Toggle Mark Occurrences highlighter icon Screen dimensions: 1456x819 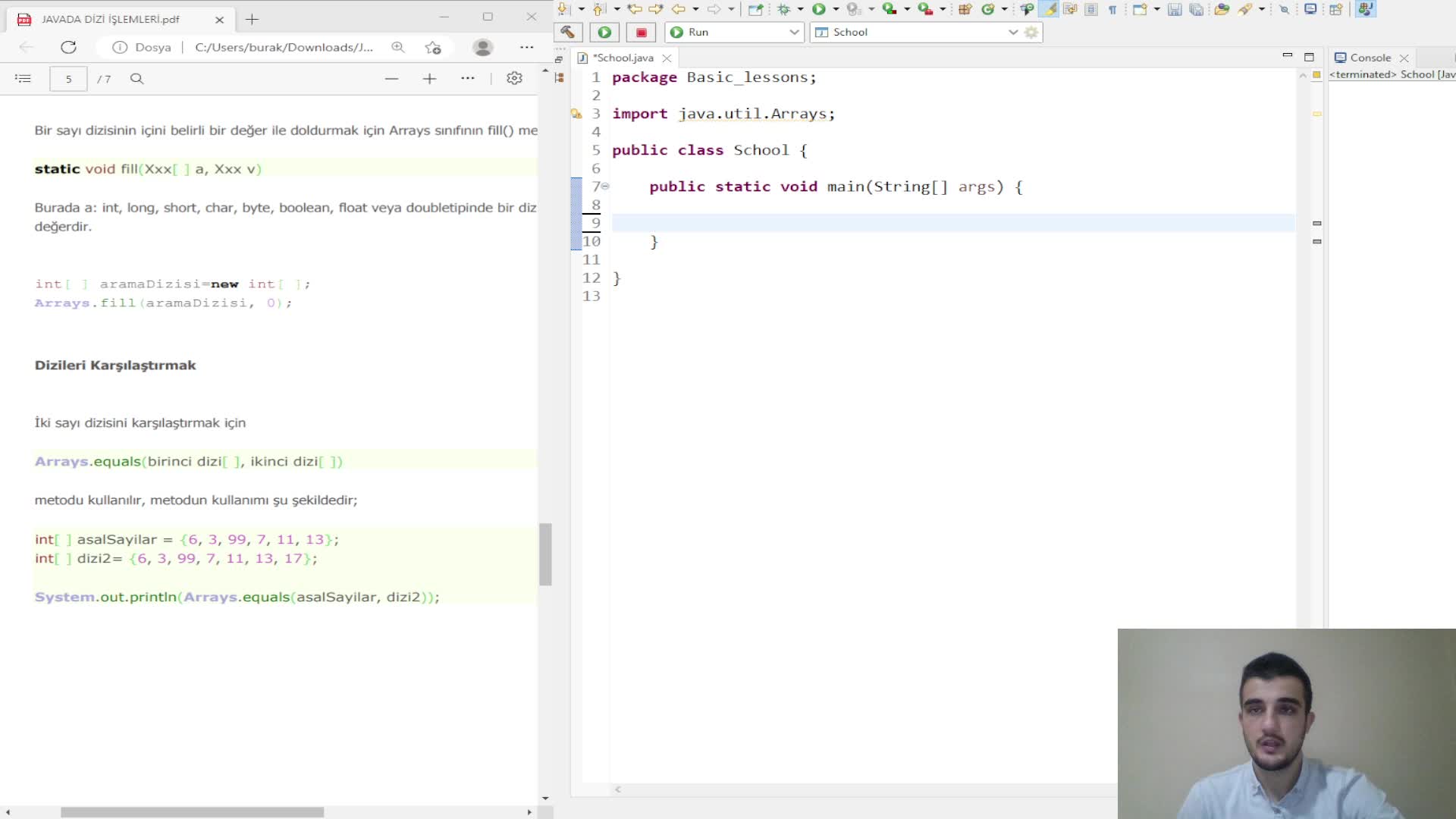point(1050,9)
